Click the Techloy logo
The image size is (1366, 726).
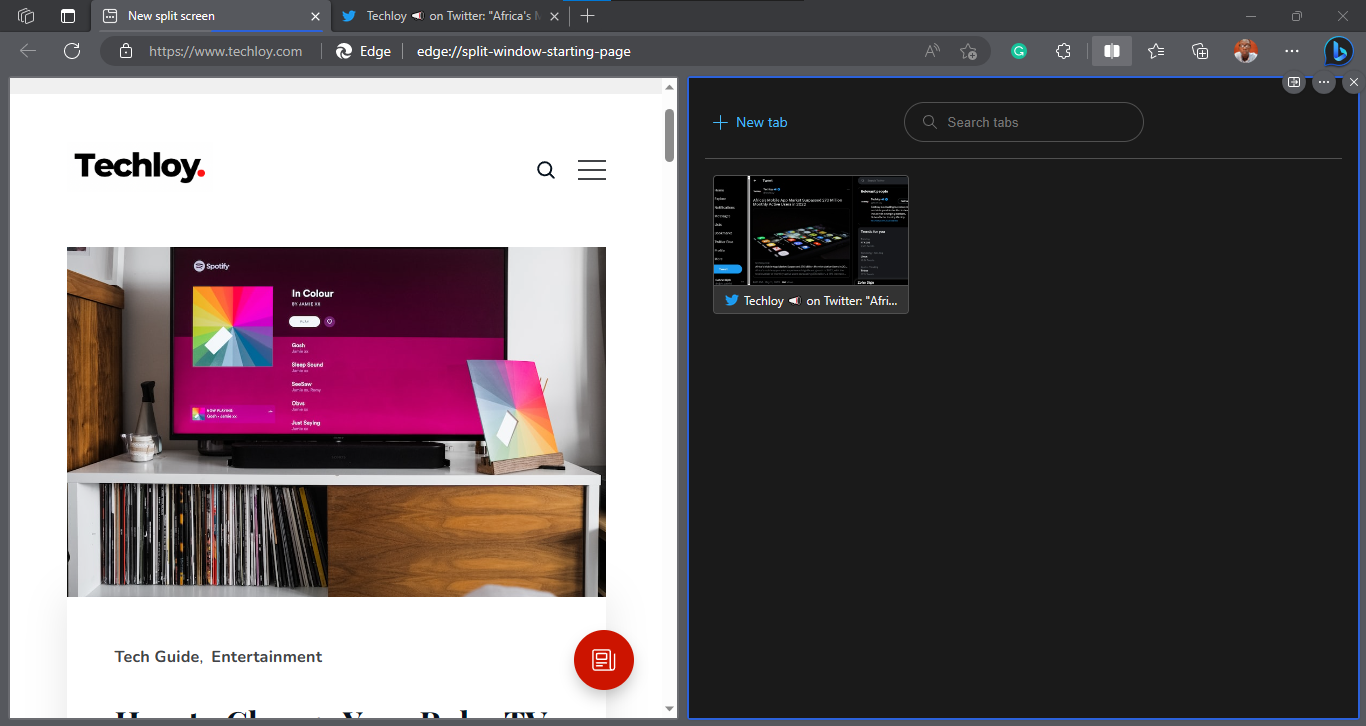[140, 166]
